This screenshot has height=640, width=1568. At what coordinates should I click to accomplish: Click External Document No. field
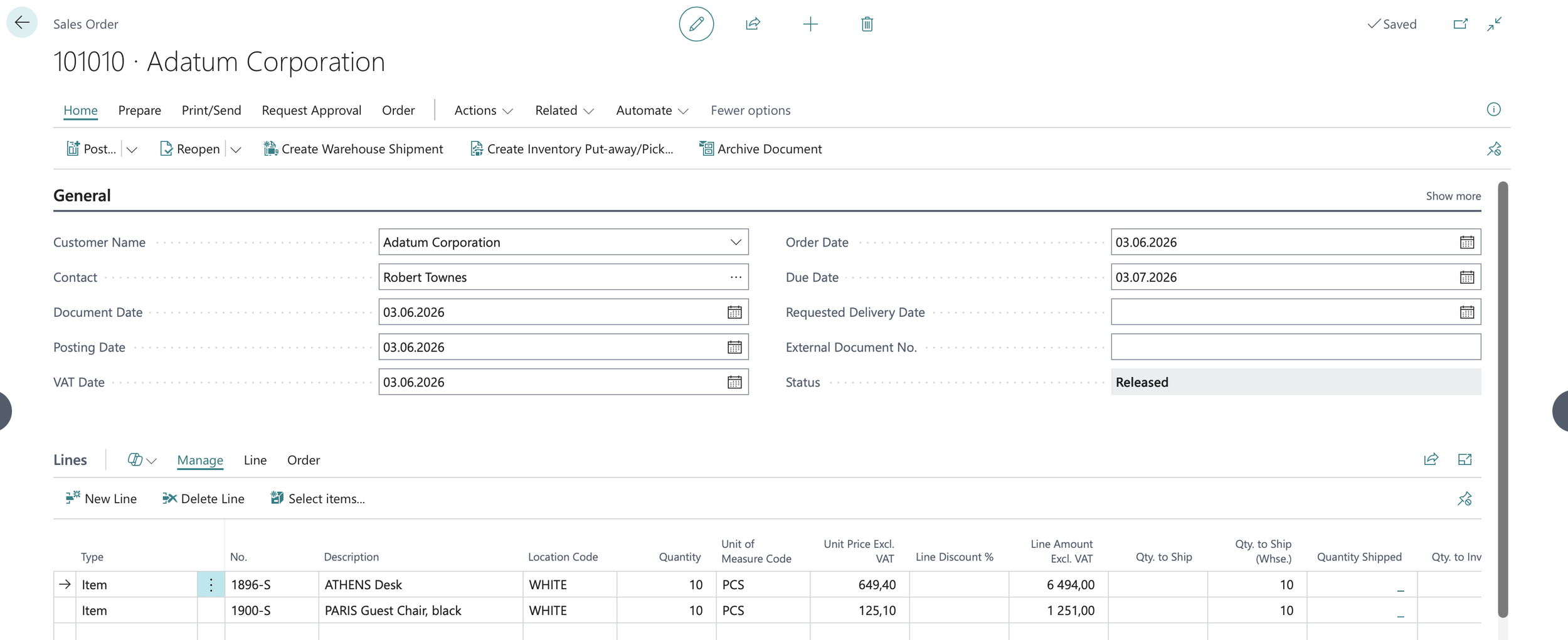coord(1296,347)
